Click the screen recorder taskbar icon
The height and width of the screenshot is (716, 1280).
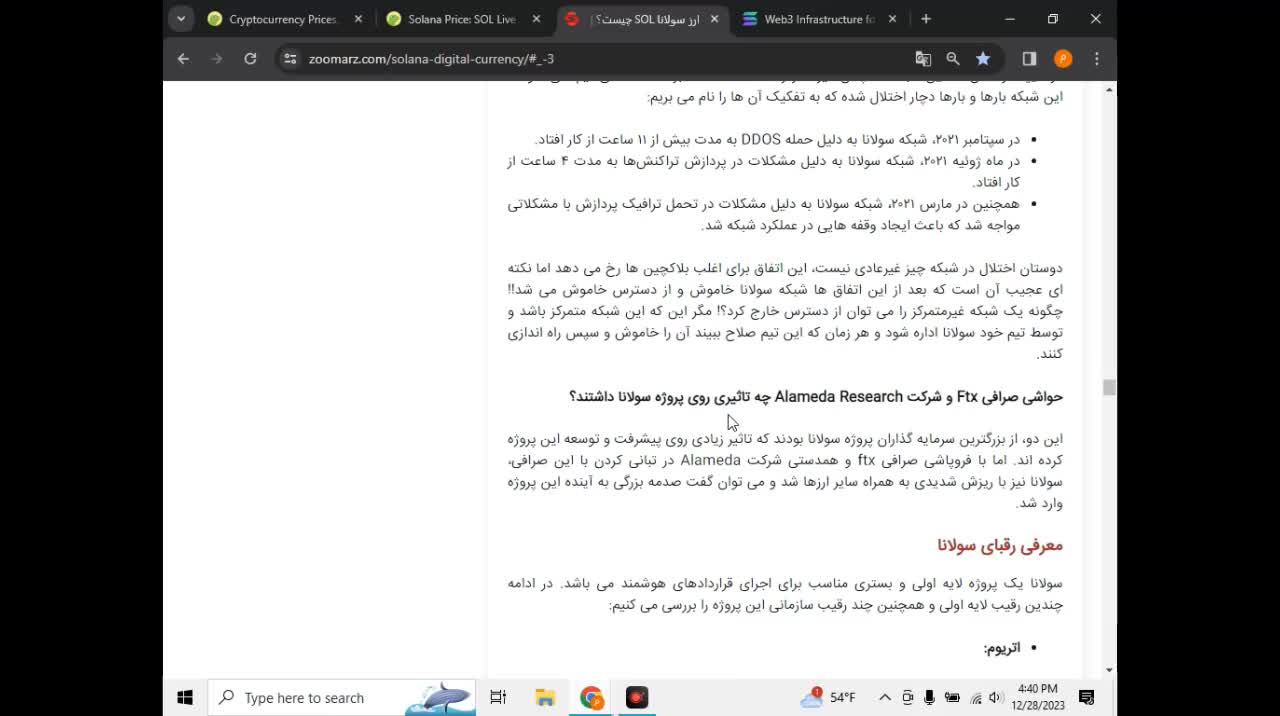pyautogui.click(x=637, y=697)
